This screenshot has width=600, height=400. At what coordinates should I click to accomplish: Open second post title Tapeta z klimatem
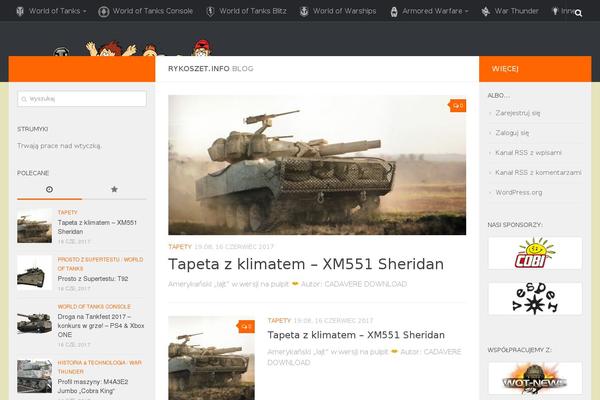(356, 335)
